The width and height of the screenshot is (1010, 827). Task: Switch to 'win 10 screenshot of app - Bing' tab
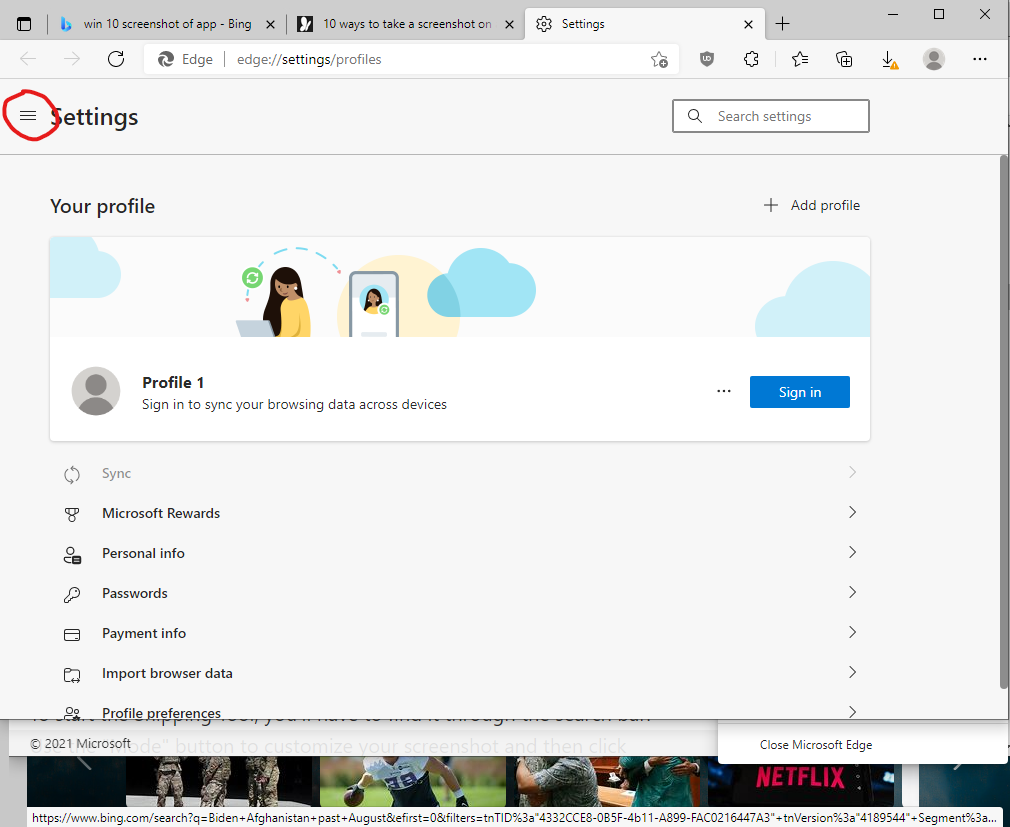pyautogui.click(x=167, y=24)
